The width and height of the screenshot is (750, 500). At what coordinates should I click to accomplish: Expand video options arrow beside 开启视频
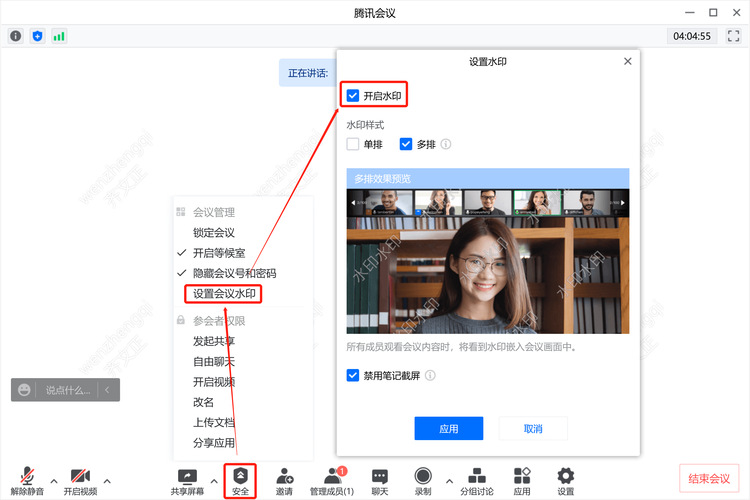[x=107, y=481]
